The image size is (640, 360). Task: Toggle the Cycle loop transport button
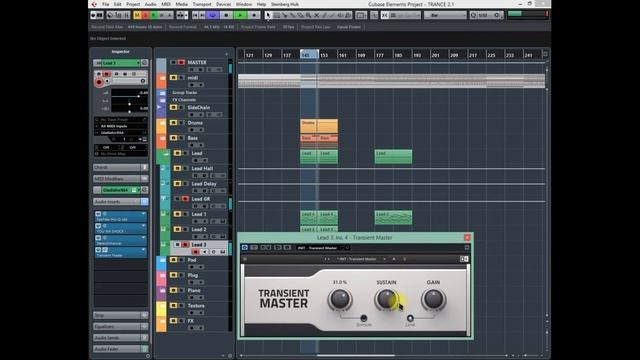(x=213, y=15)
